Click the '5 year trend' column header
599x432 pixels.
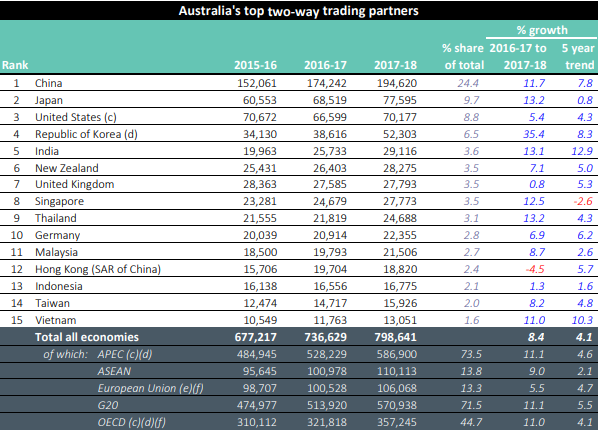[x=578, y=57]
